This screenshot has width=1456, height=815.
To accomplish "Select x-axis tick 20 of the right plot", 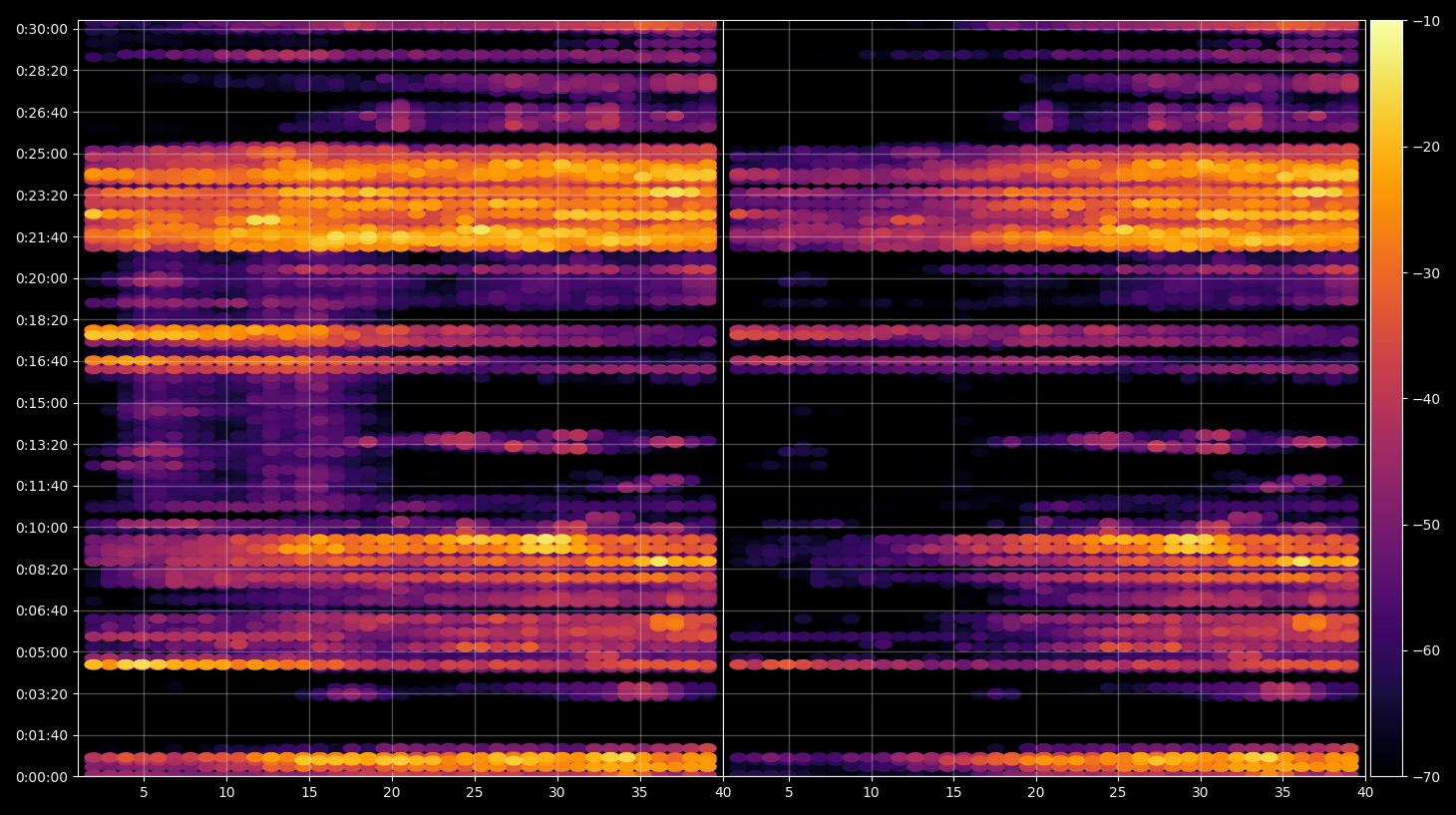I will (x=1035, y=792).
